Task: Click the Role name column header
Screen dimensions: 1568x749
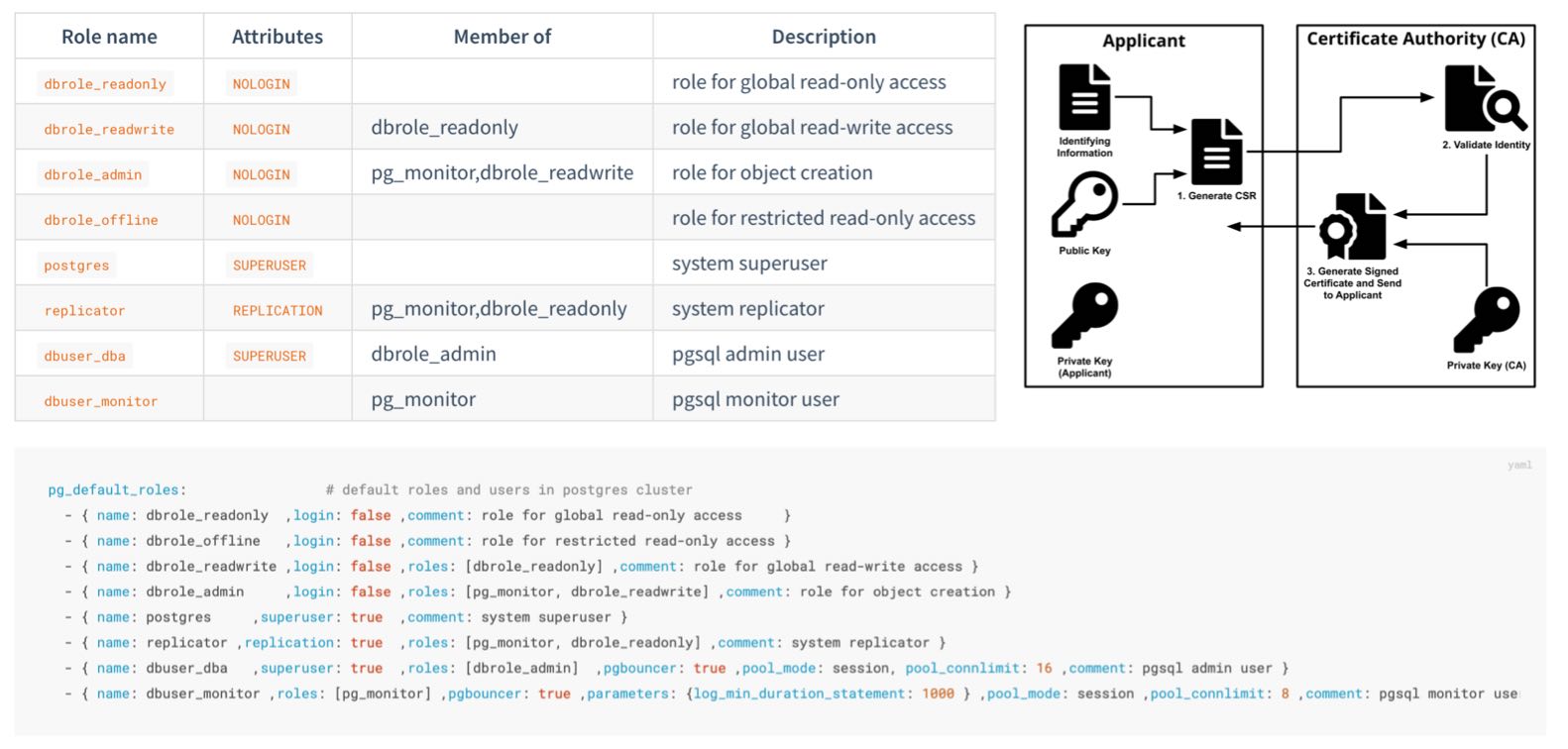Action: click(109, 37)
